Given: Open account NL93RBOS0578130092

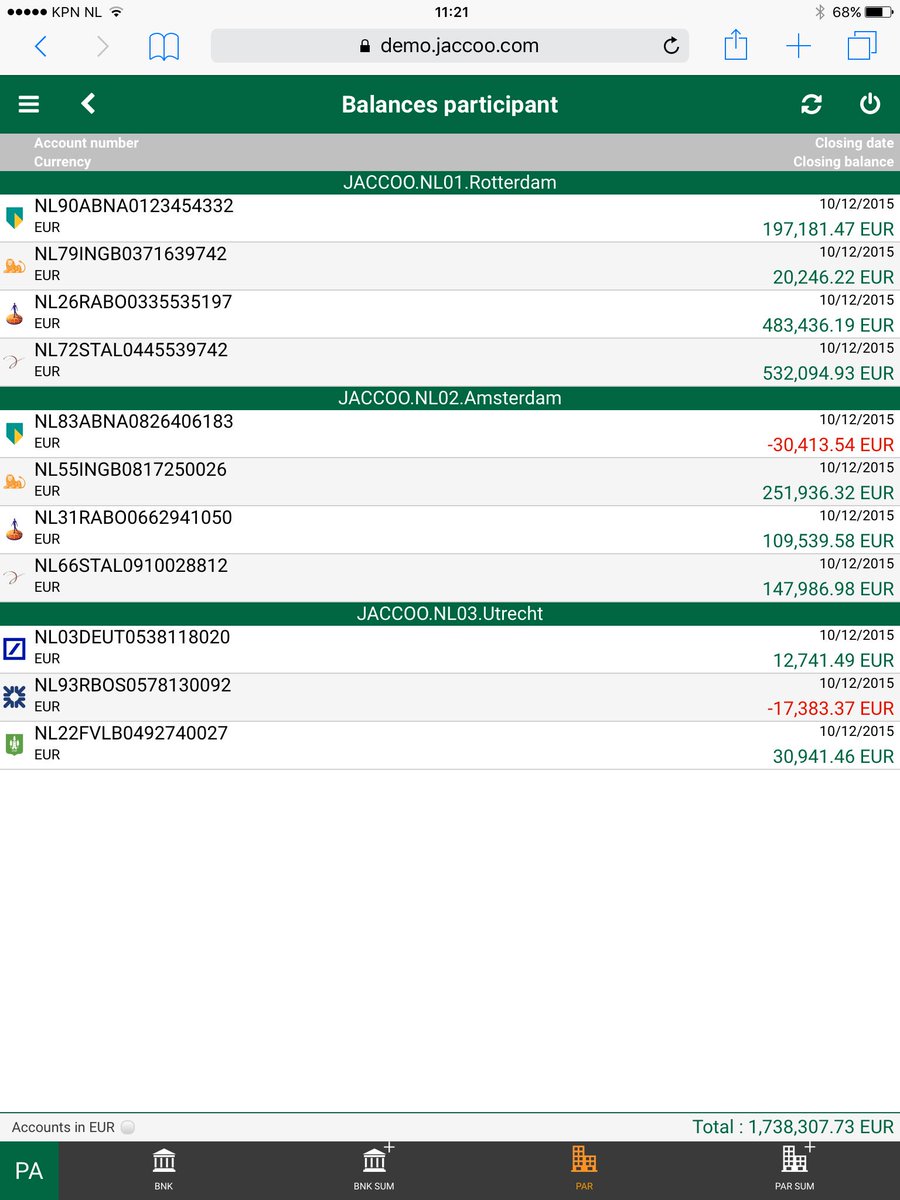Looking at the screenshot, I should pos(450,698).
